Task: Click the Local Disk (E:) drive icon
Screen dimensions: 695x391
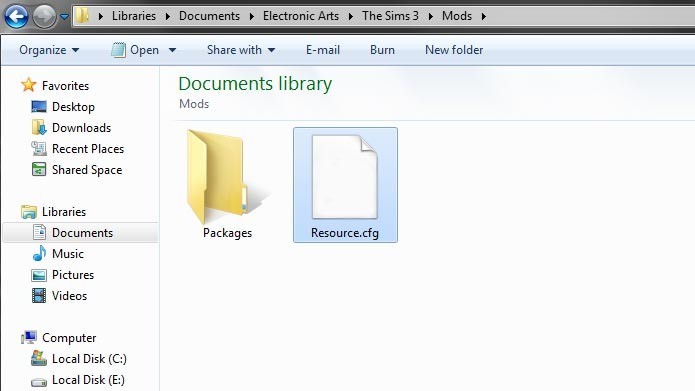Action: click(x=39, y=381)
